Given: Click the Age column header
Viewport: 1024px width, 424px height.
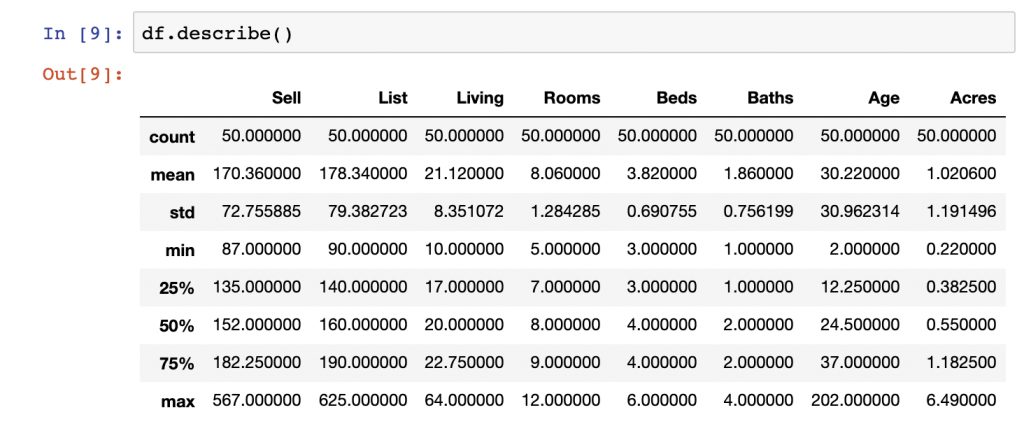Looking at the screenshot, I should click(884, 99).
